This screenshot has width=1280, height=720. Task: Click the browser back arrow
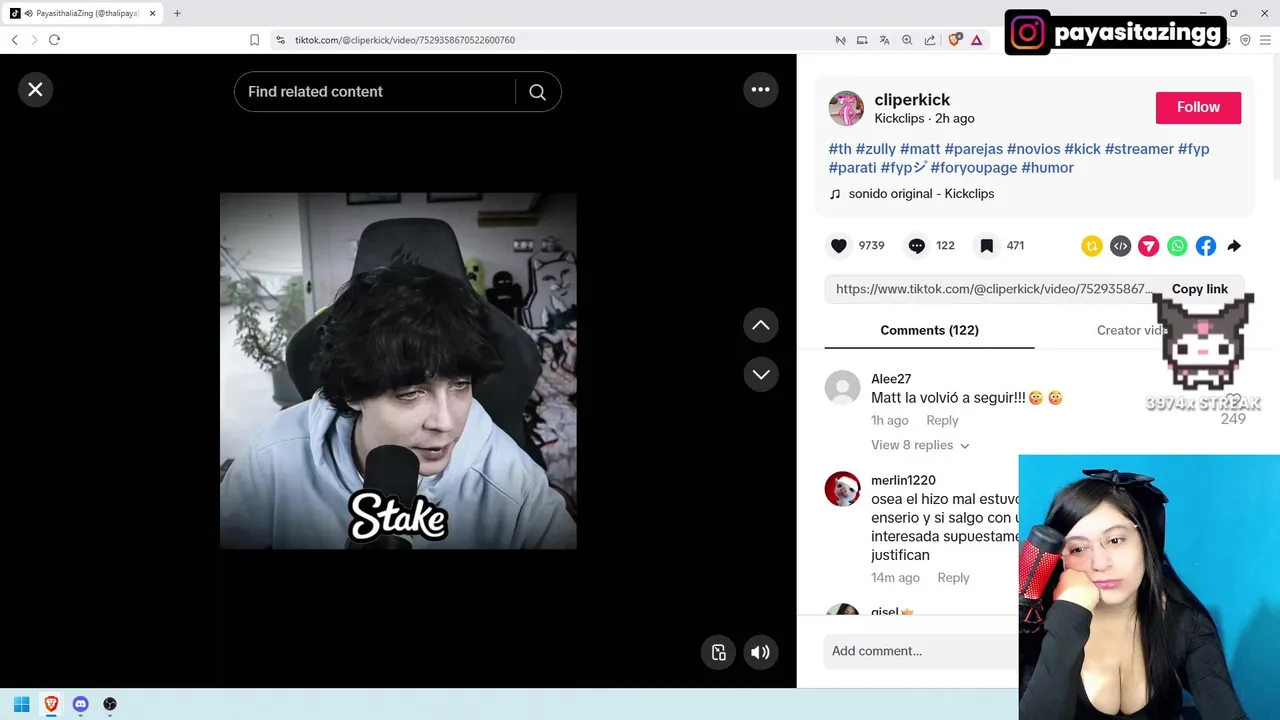(14, 40)
